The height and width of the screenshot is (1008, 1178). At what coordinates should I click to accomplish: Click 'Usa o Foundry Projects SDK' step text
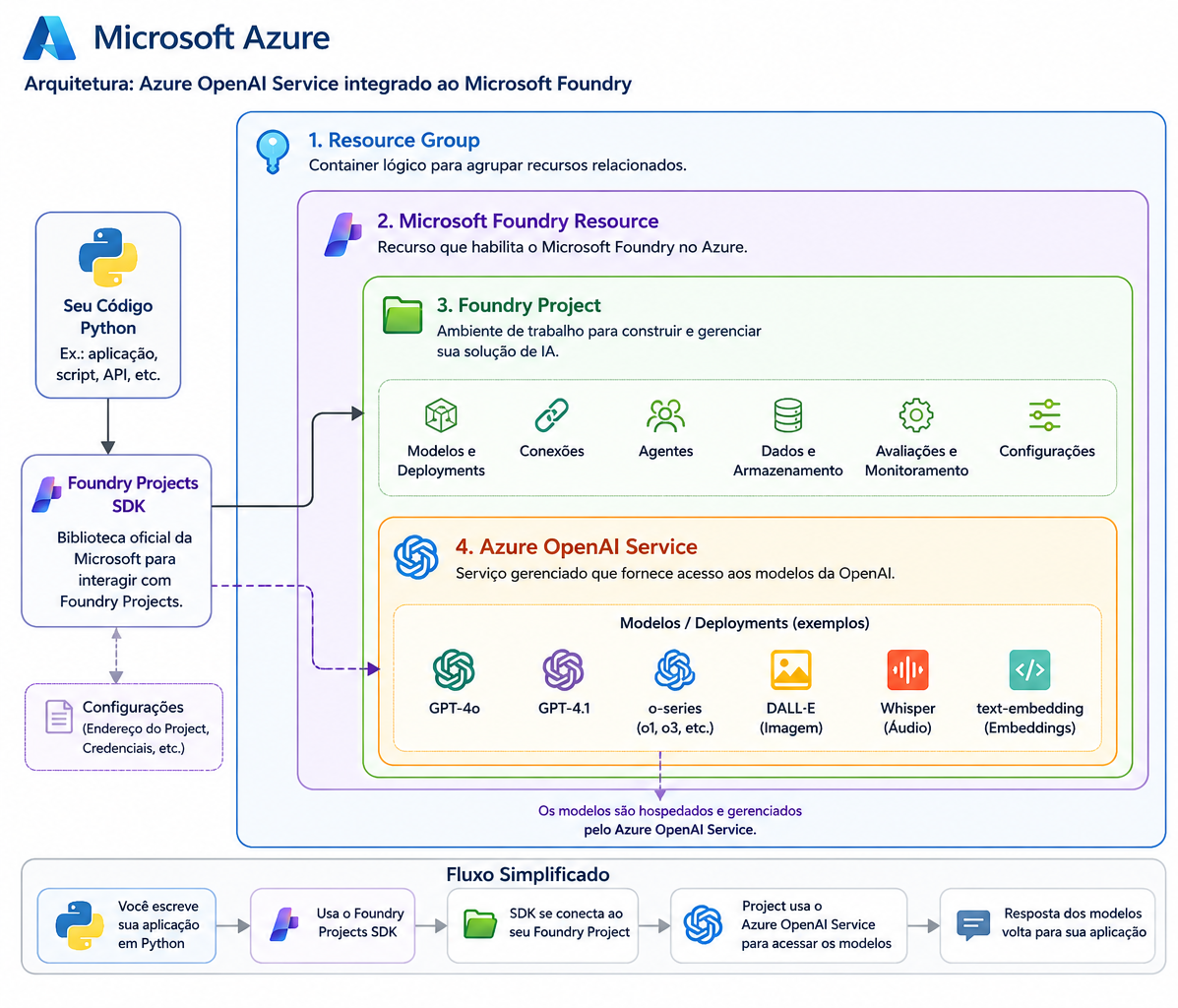point(359,922)
